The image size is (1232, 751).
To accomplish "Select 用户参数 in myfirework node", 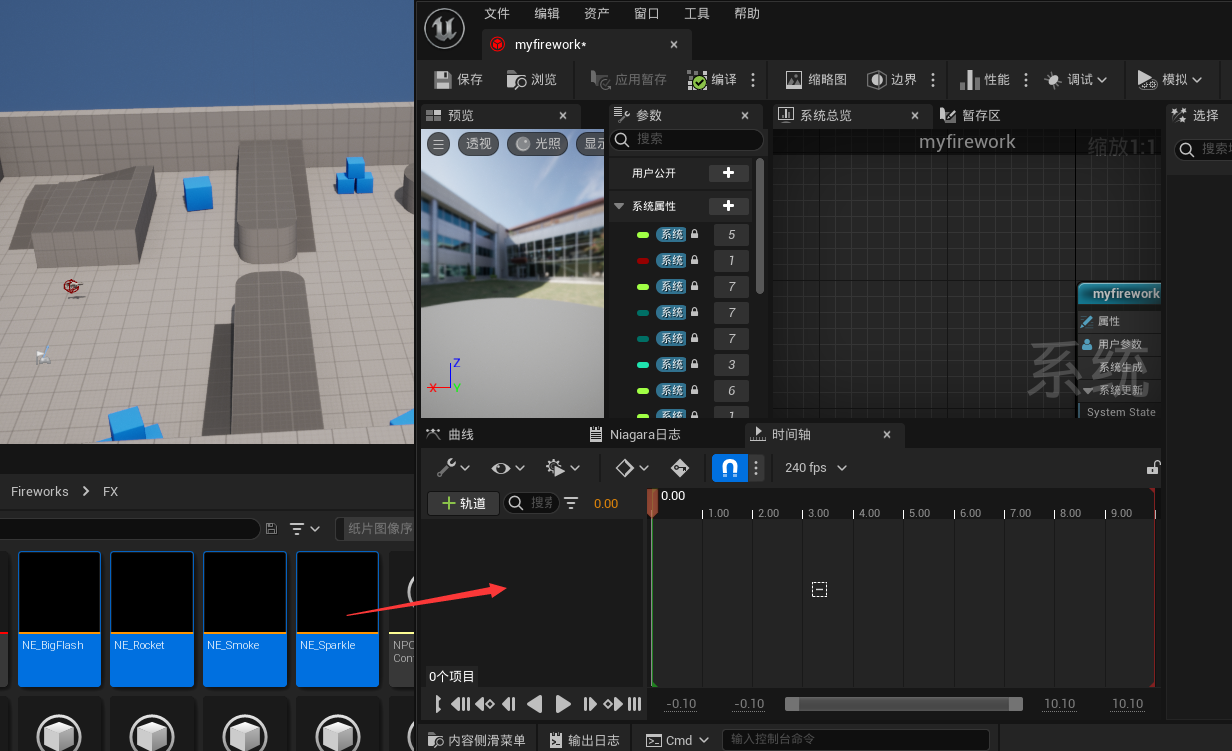I will pos(1119,344).
